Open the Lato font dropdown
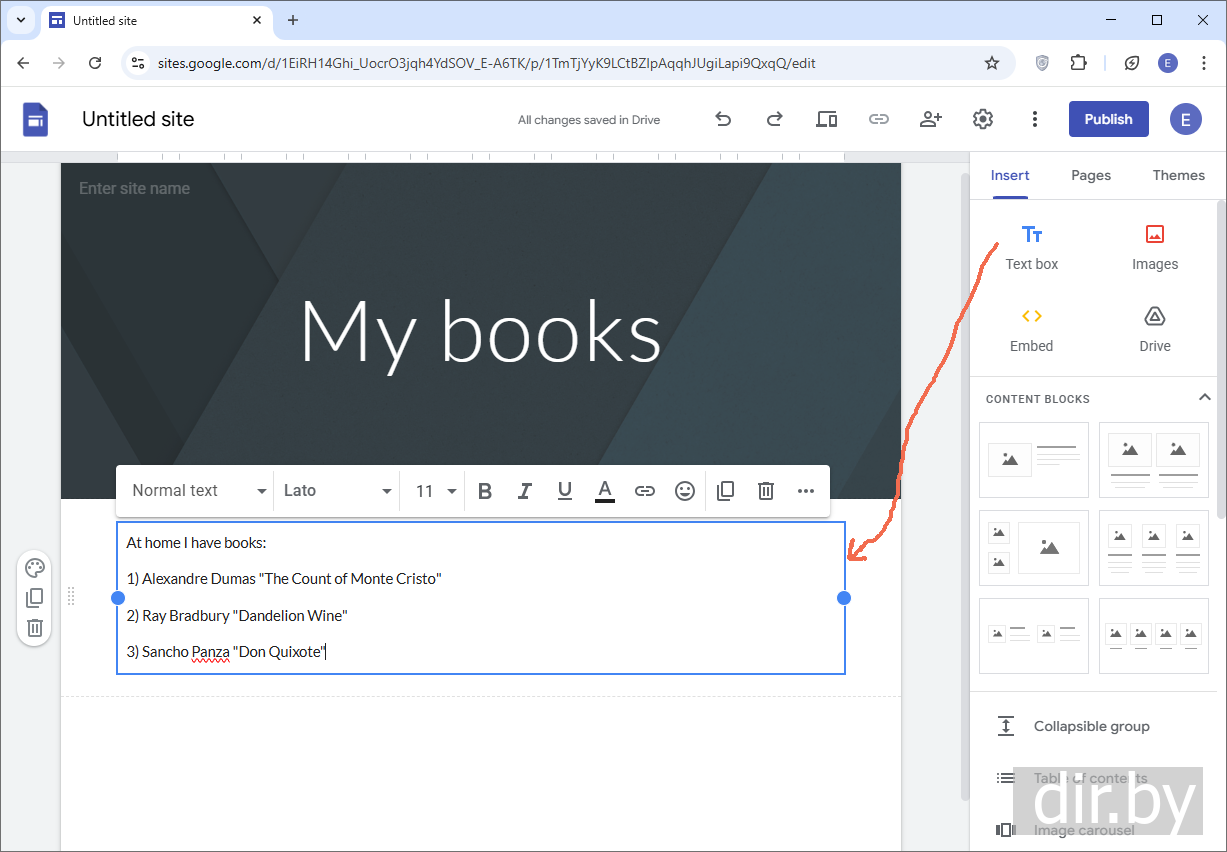 pos(337,491)
